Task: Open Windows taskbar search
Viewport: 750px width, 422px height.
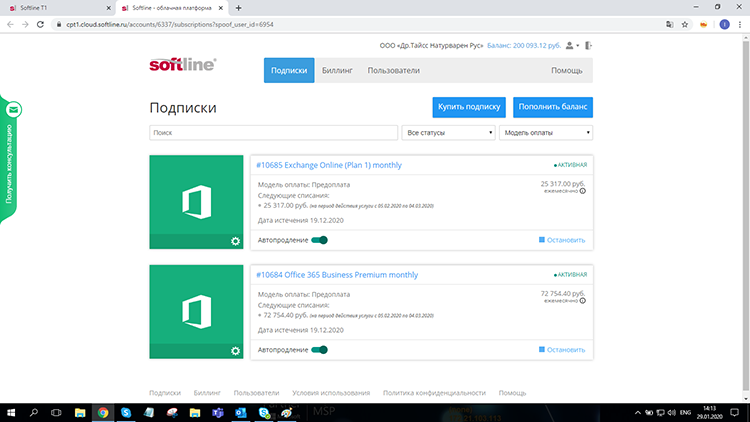Action: (x=33, y=412)
